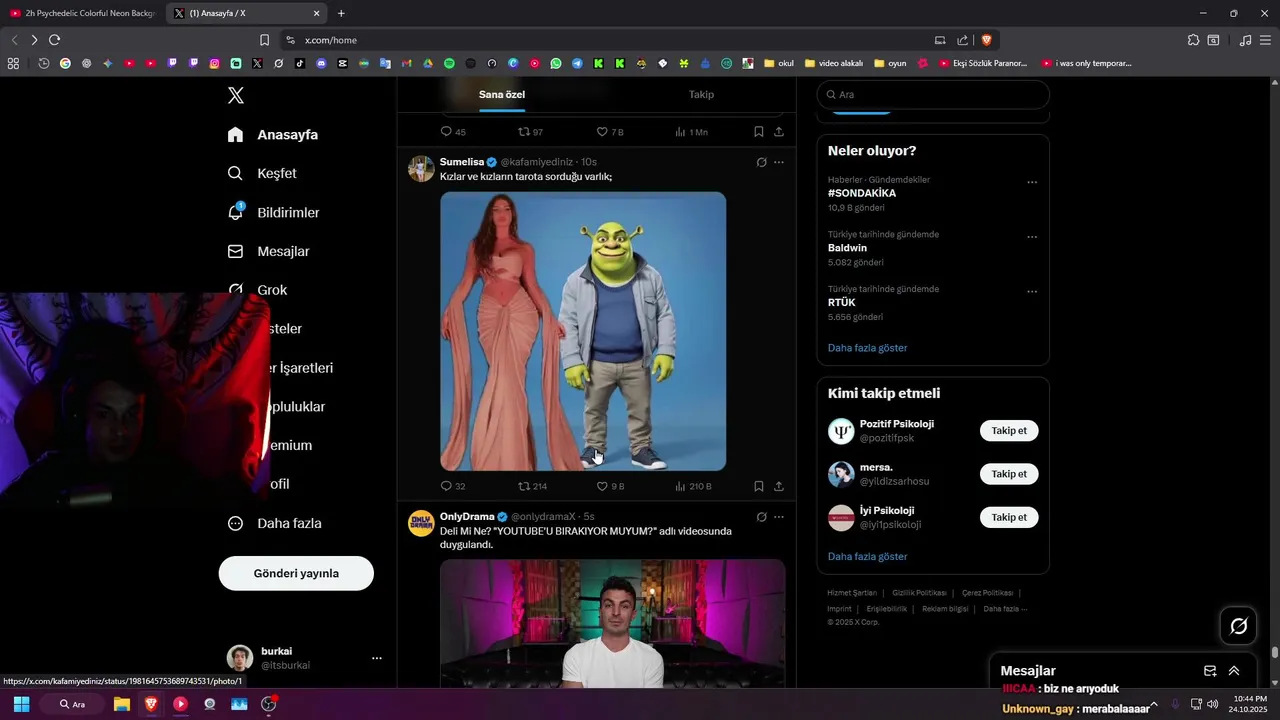Click the Gönderi yayınla button
This screenshot has width=1280, height=720.
(x=296, y=573)
